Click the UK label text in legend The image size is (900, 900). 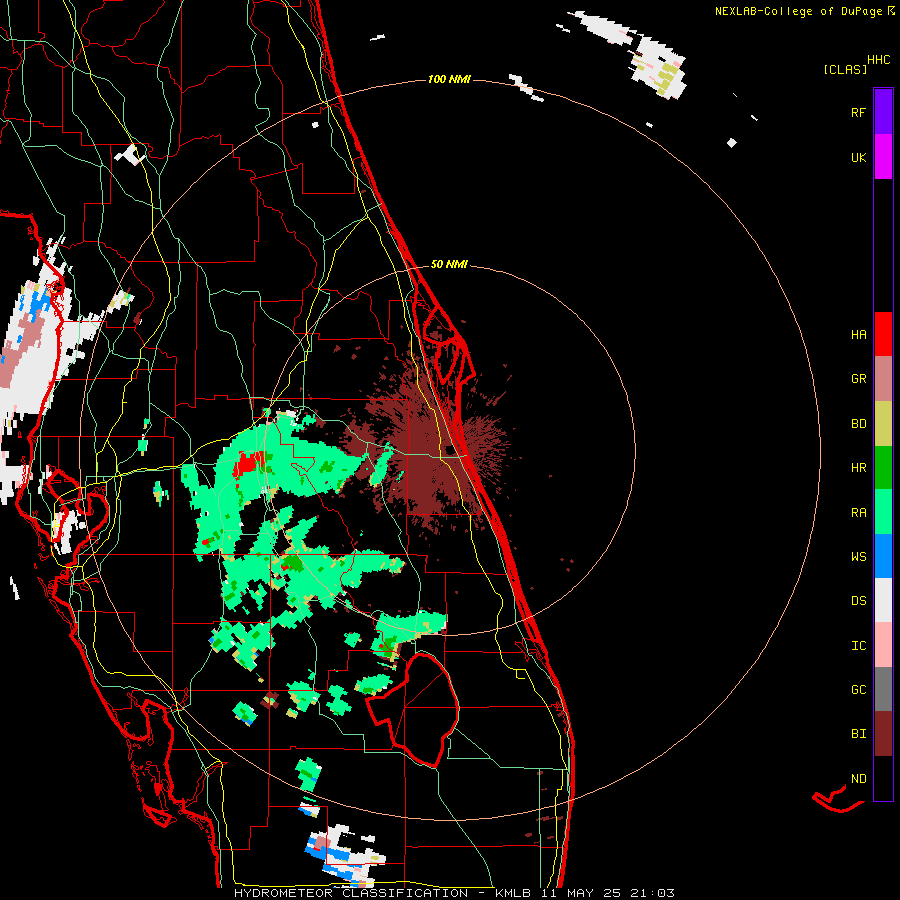858,157
